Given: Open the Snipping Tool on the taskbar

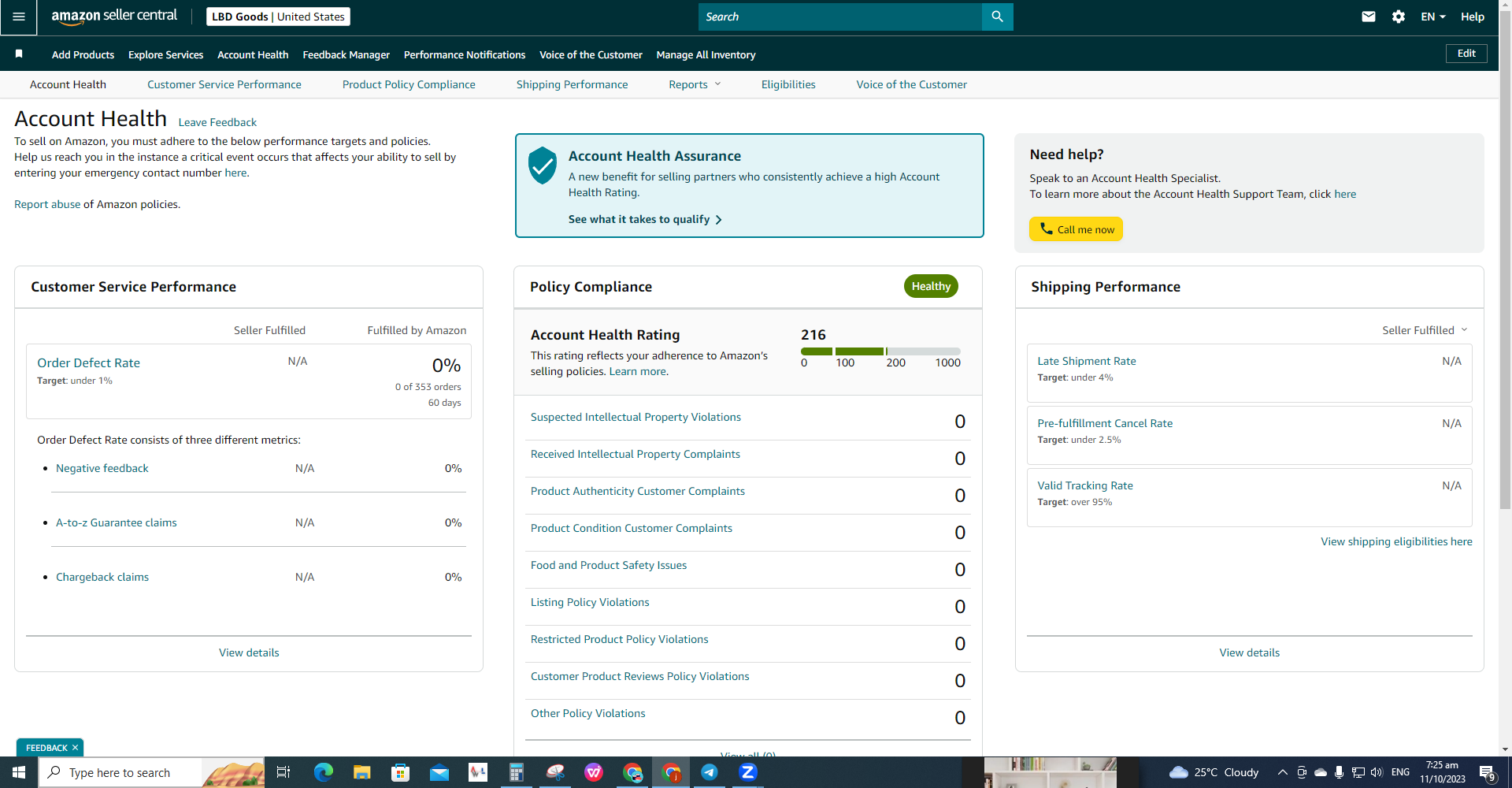Looking at the screenshot, I should pos(555,772).
